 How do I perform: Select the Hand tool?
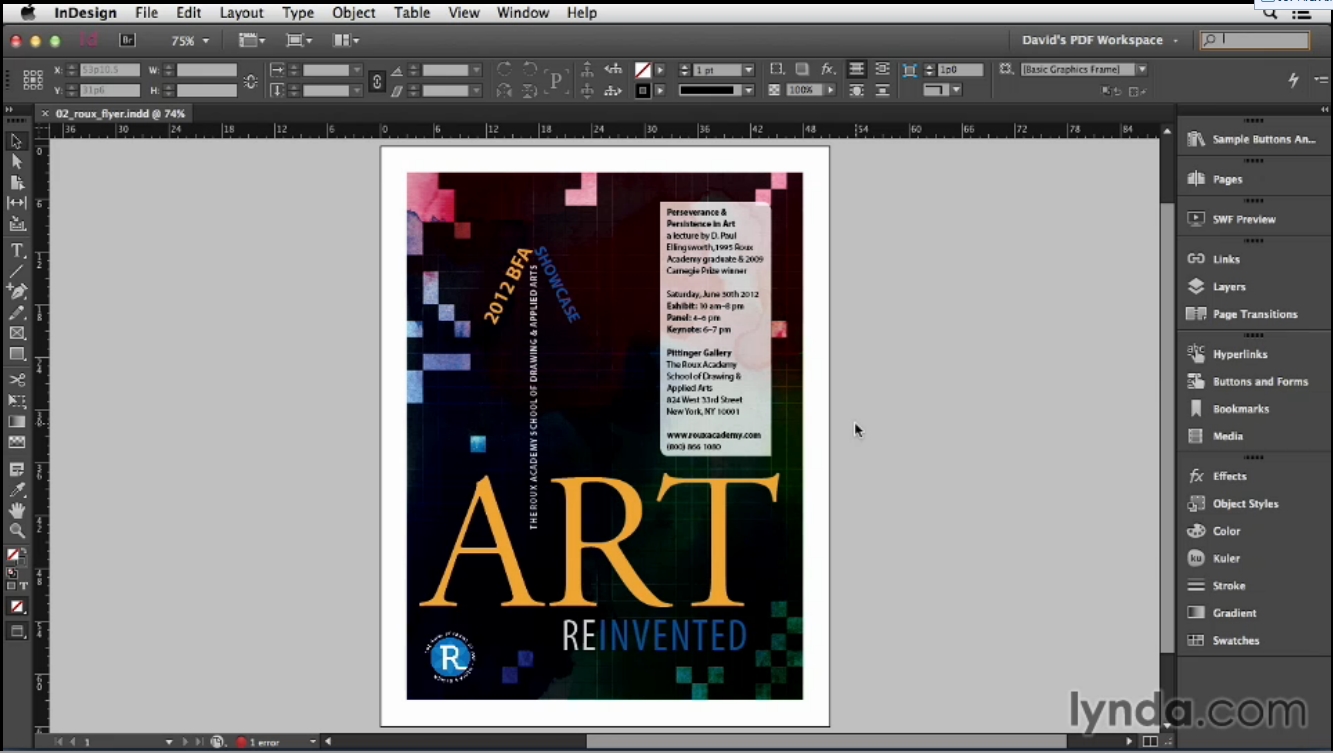17,510
